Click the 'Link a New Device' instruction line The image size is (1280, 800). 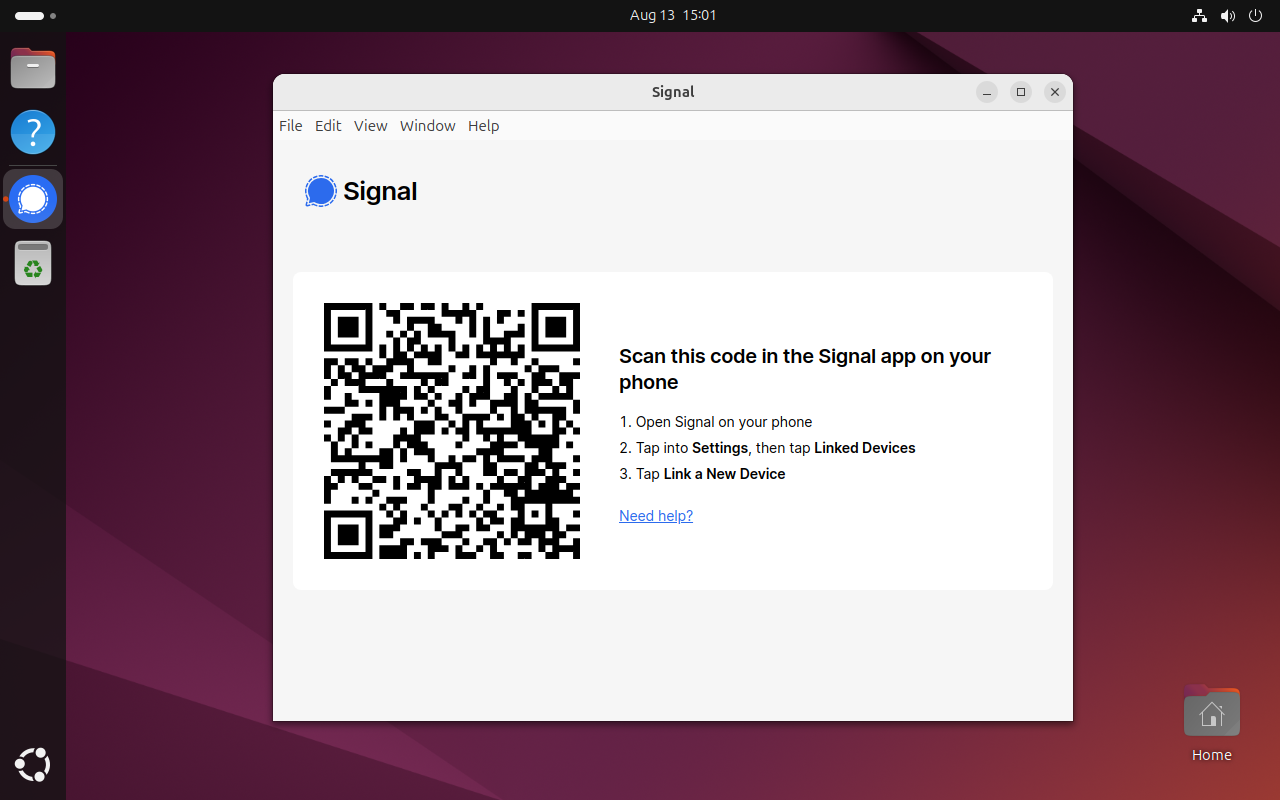(703, 474)
